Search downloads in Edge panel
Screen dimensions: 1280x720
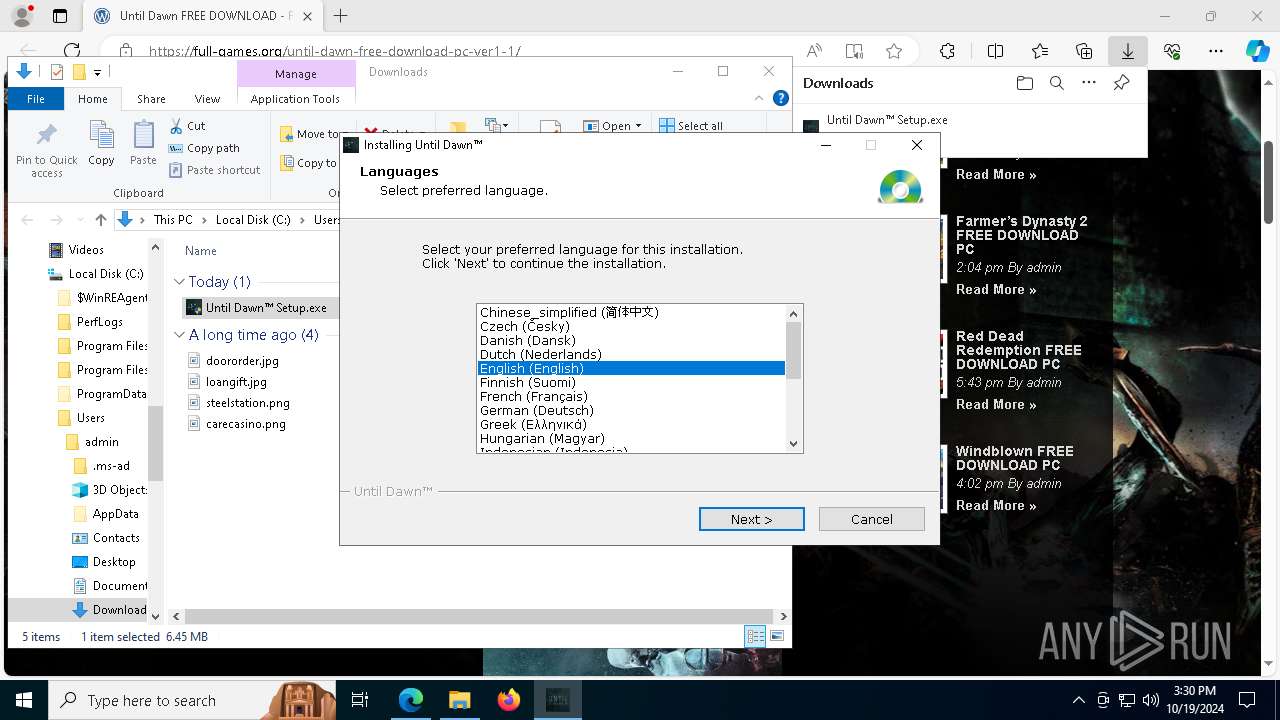click(x=1057, y=83)
